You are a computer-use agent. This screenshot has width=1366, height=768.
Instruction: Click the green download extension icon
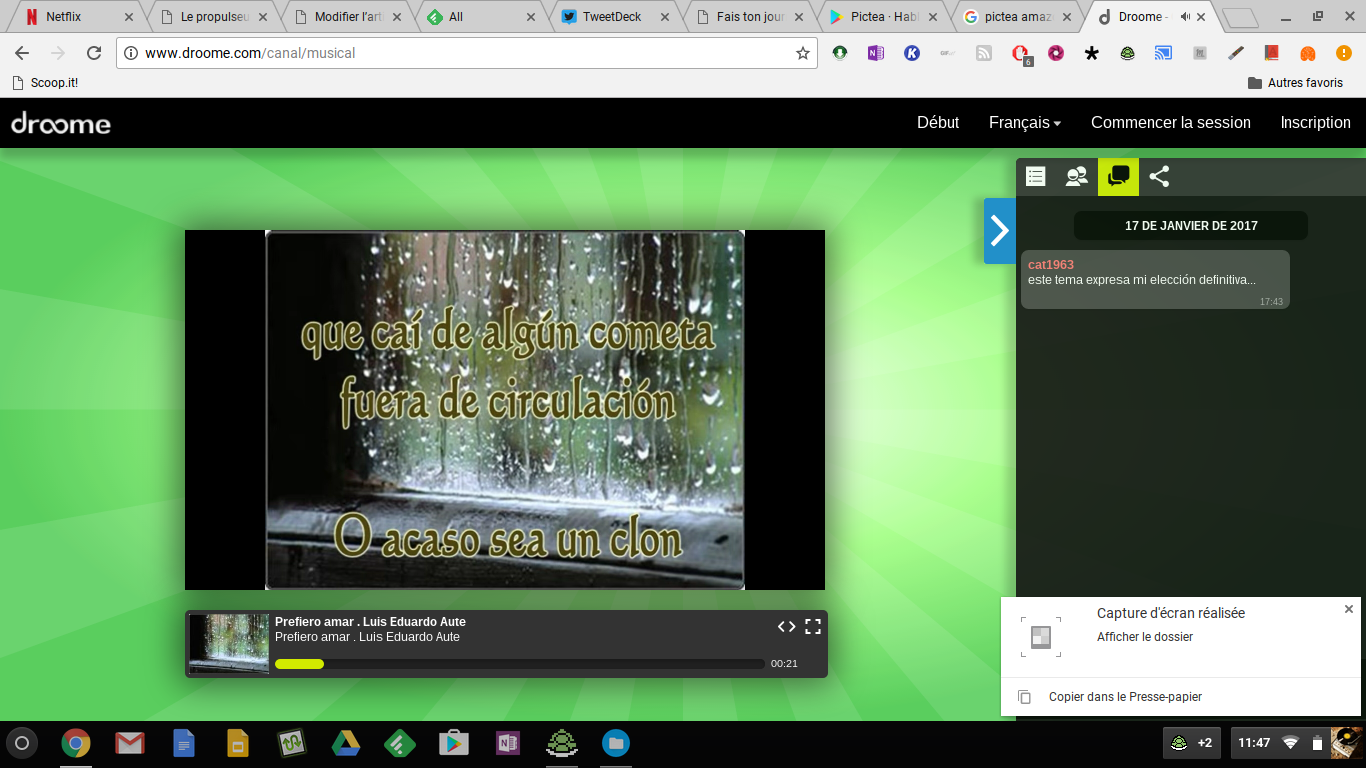[840, 53]
